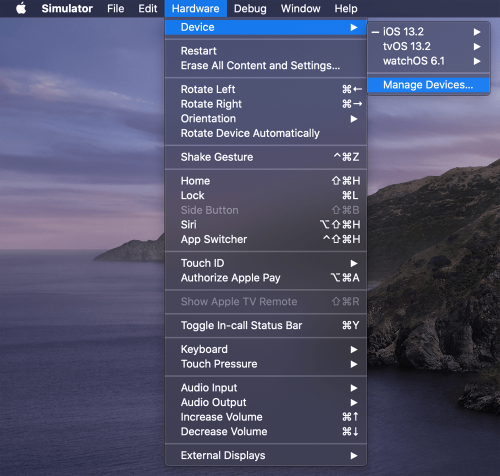Toggle Rotate Device Automatically option
This screenshot has height=476, width=500.
pyautogui.click(x=266, y=133)
